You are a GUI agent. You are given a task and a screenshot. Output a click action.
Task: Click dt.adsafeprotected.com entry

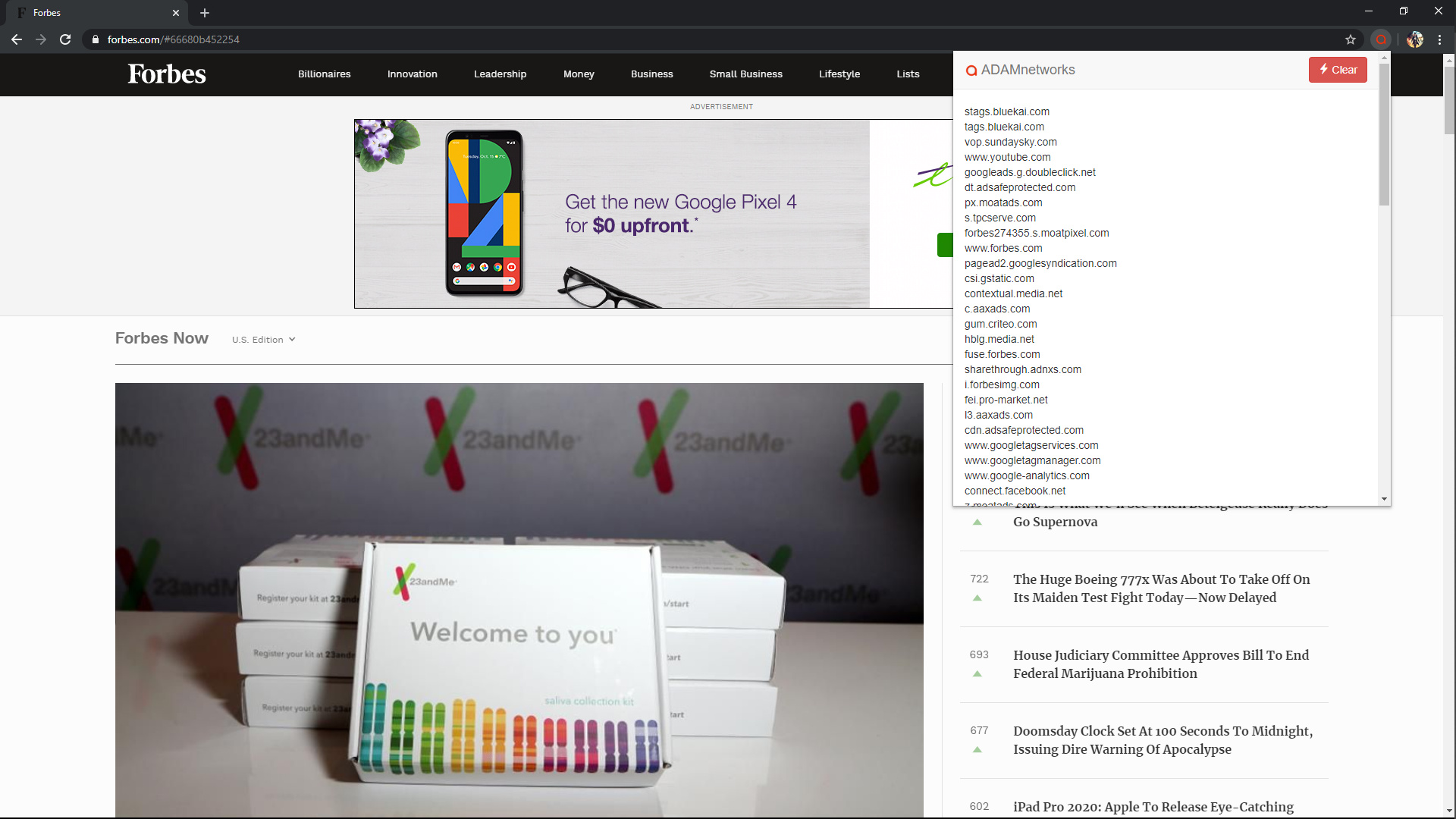point(1020,187)
